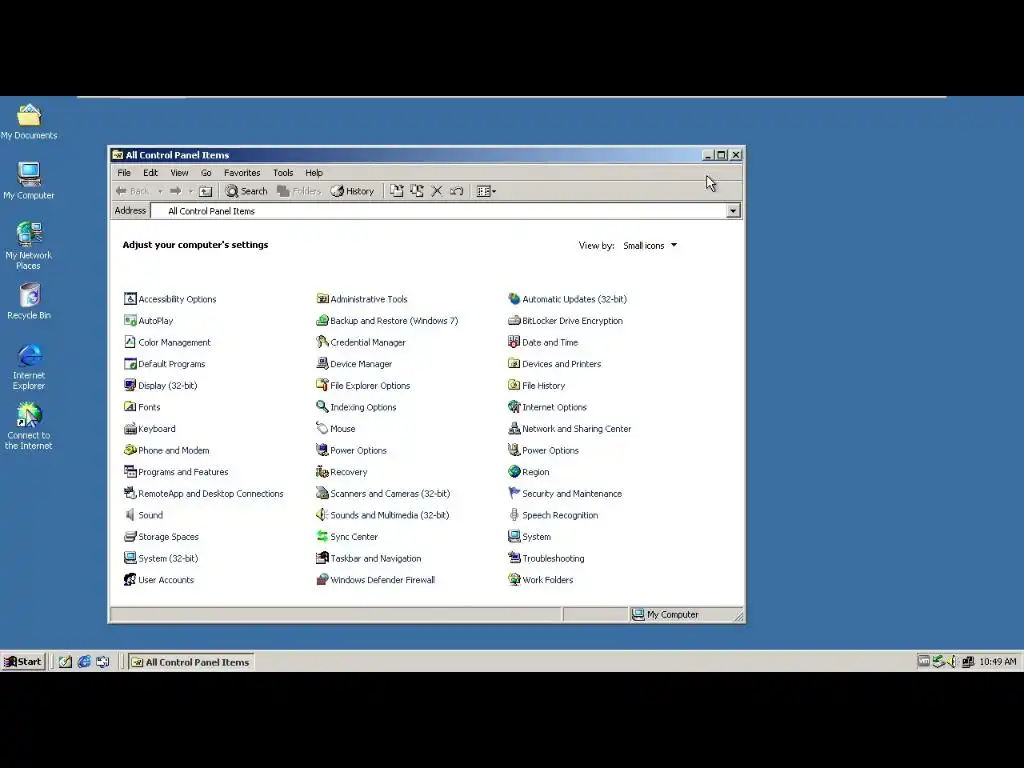1024x768 pixels.
Task: Open Date and Time icon
Action: point(514,342)
